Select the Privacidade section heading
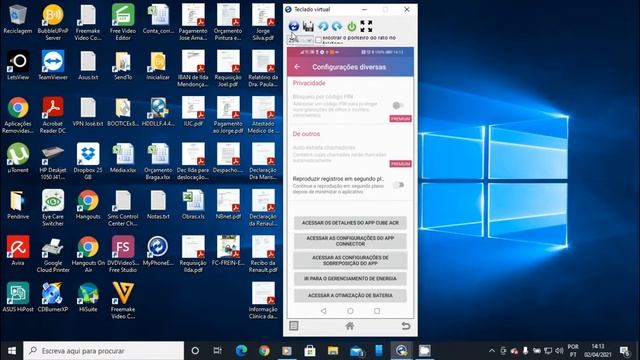 coord(309,83)
